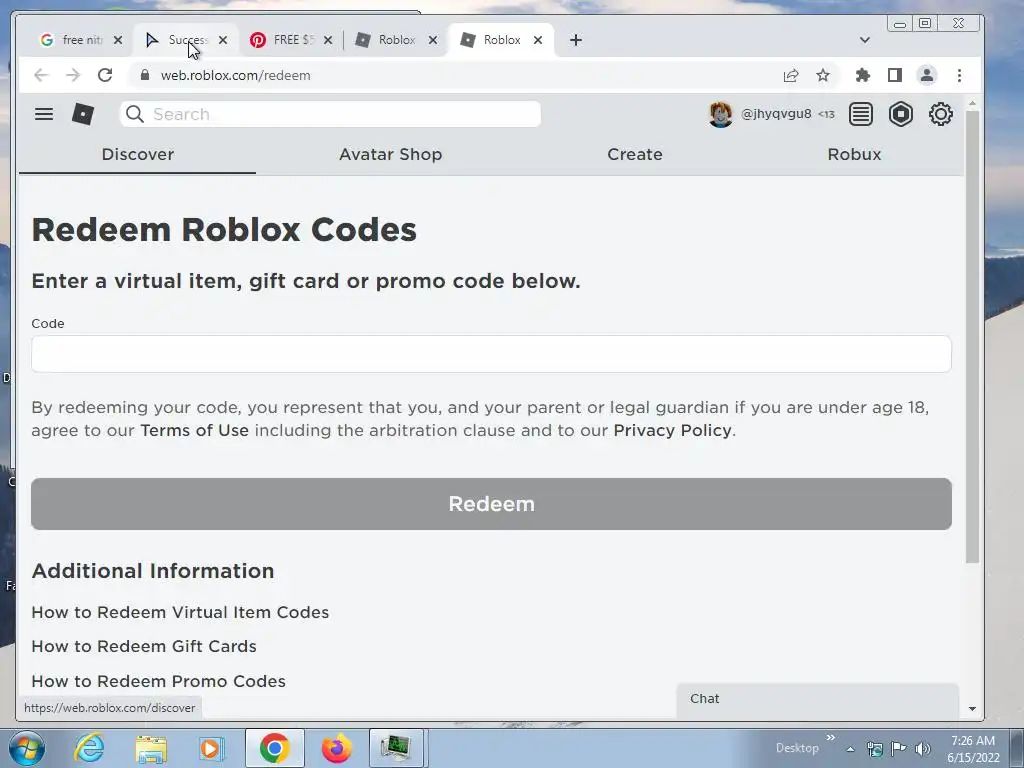Screen dimensions: 1024x768
Task: Open the Create navigation tab
Action: pyautogui.click(x=635, y=154)
